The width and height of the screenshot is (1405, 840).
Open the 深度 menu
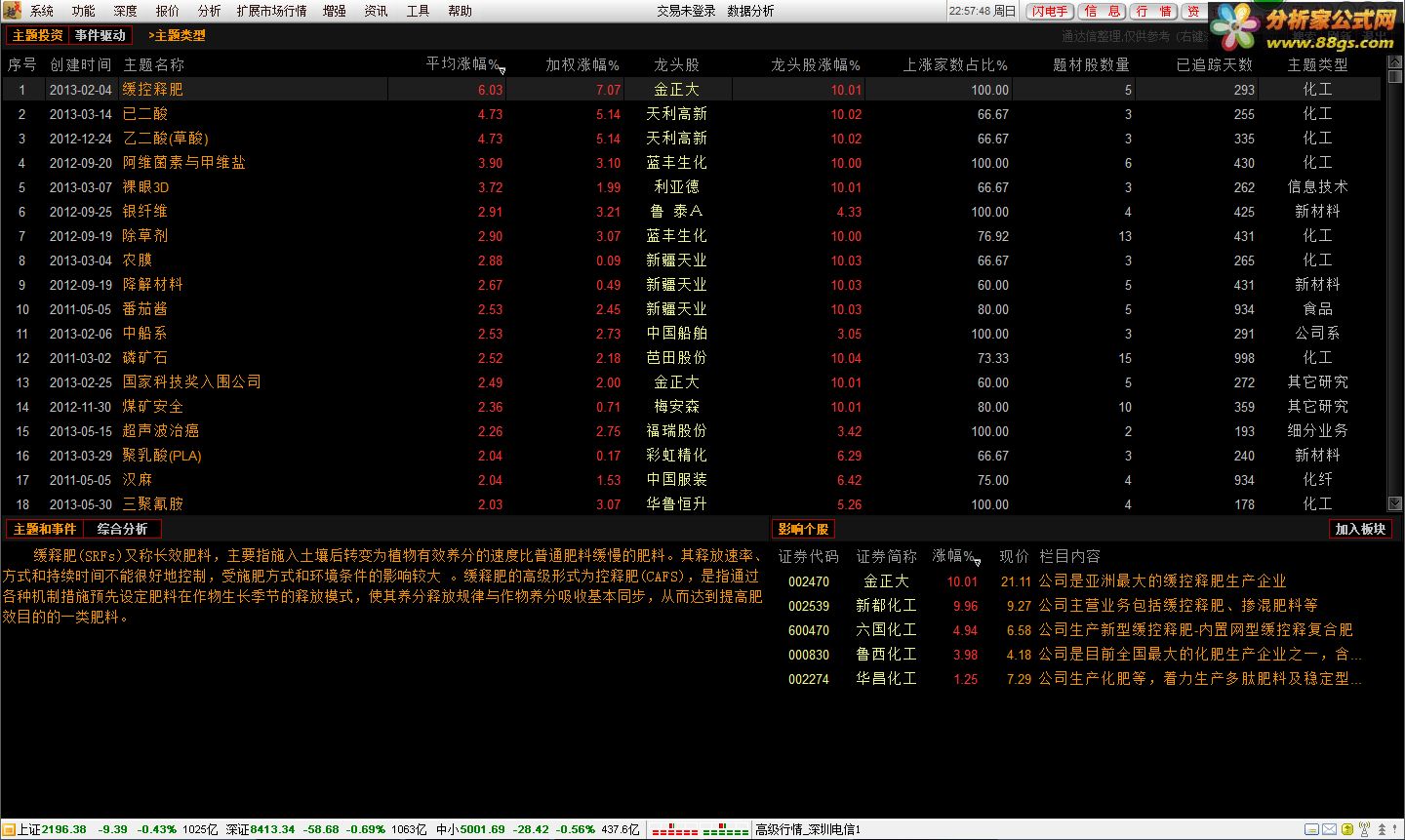click(x=126, y=11)
